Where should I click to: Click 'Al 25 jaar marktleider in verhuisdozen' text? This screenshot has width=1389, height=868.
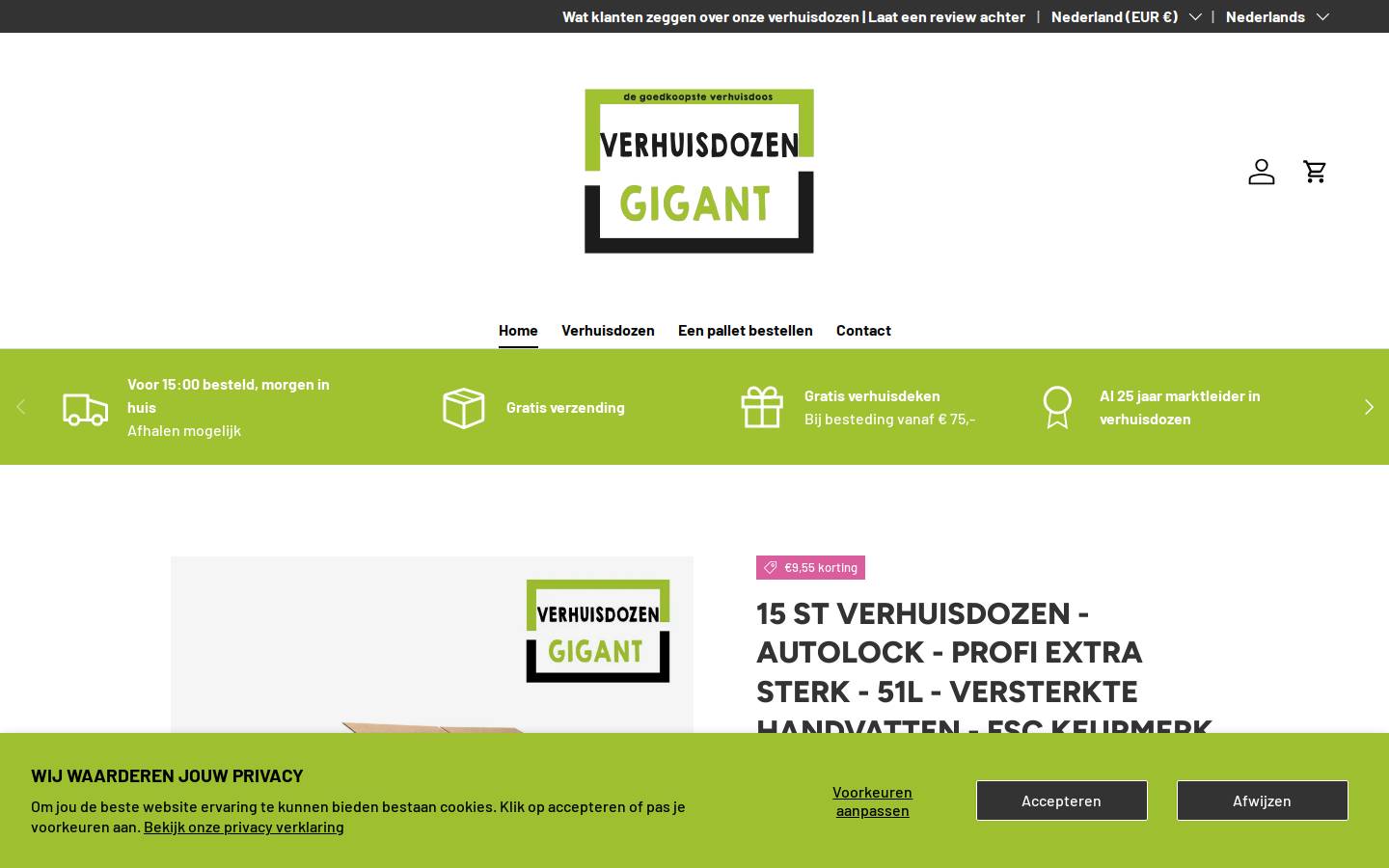(1180, 407)
